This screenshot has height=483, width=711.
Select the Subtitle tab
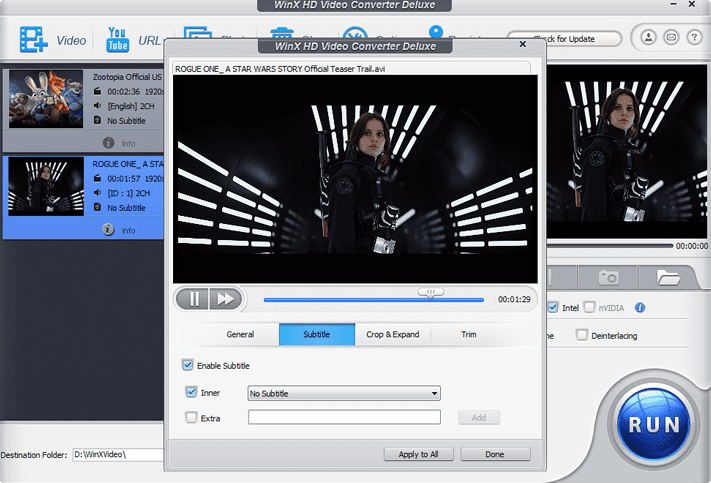click(x=317, y=334)
